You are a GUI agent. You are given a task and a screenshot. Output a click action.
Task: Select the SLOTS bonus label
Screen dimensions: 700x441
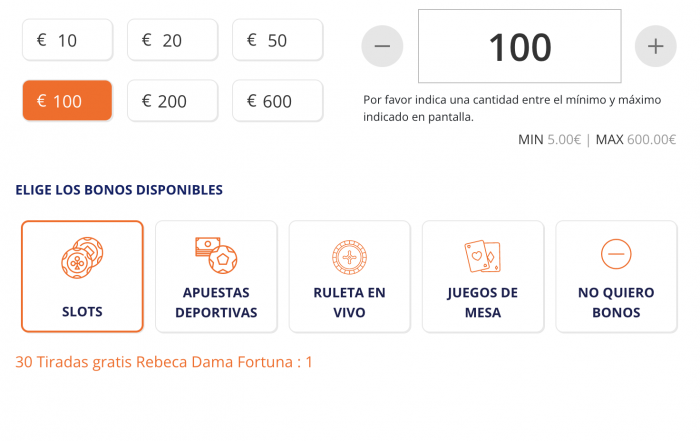82,312
